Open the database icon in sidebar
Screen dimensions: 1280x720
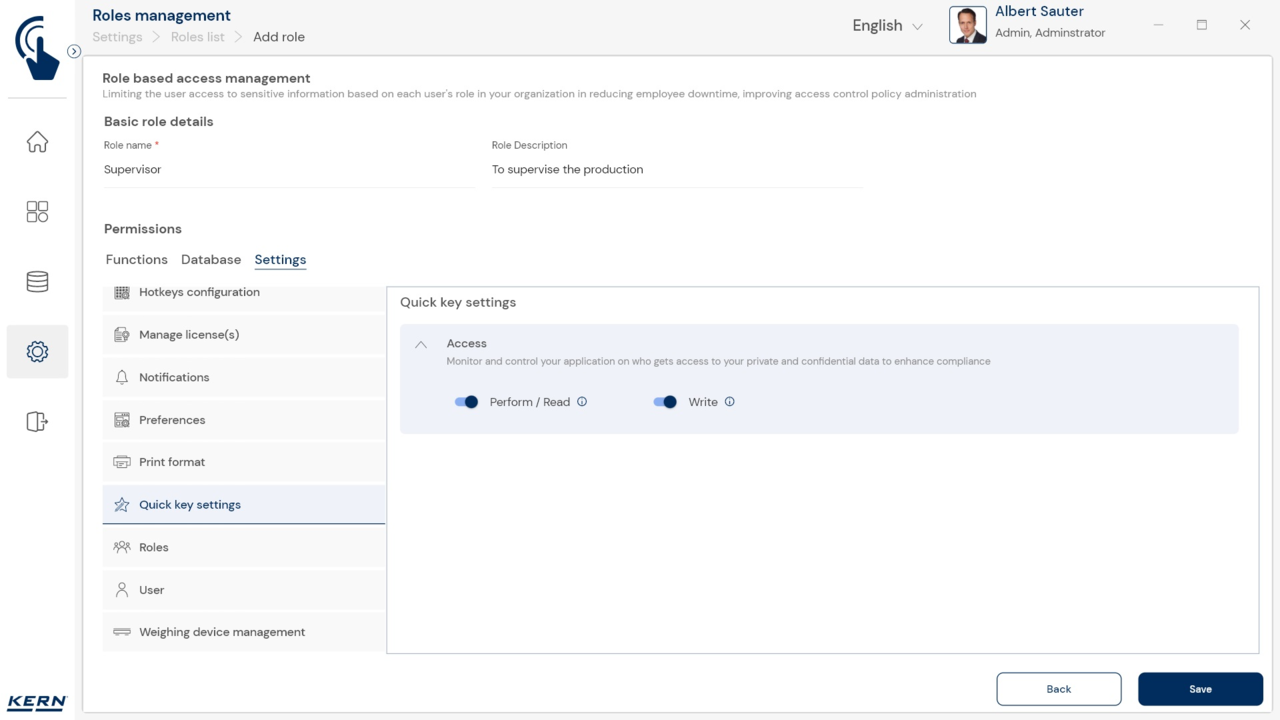[37, 282]
